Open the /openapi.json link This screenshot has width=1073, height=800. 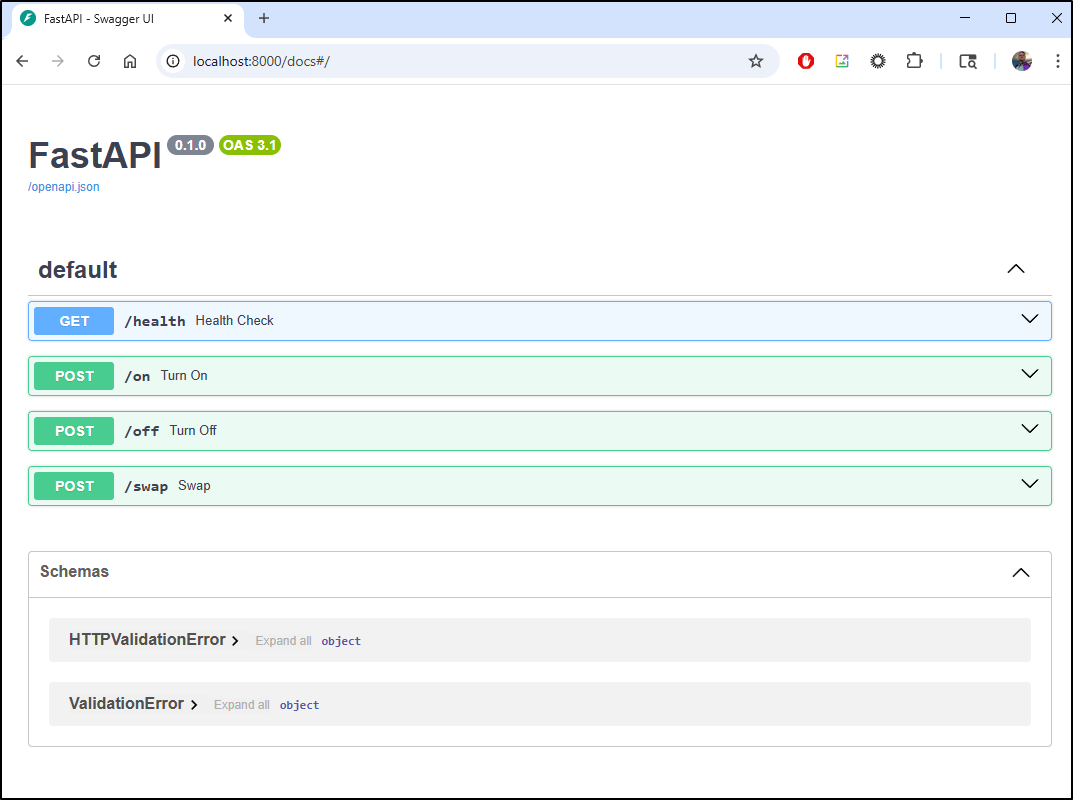(64, 187)
